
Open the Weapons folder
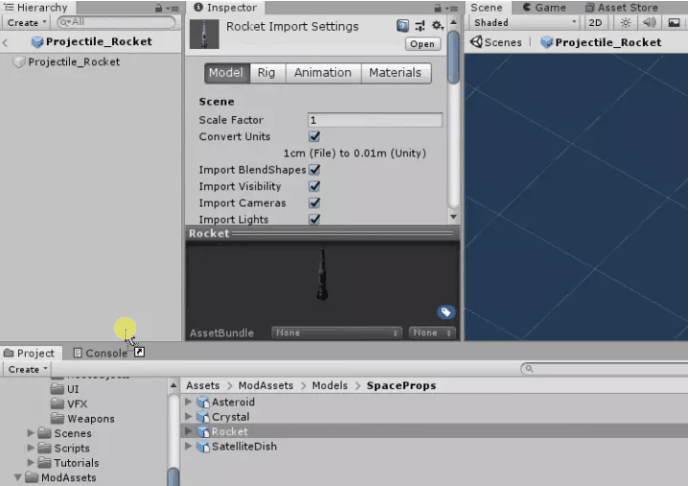[82, 419]
